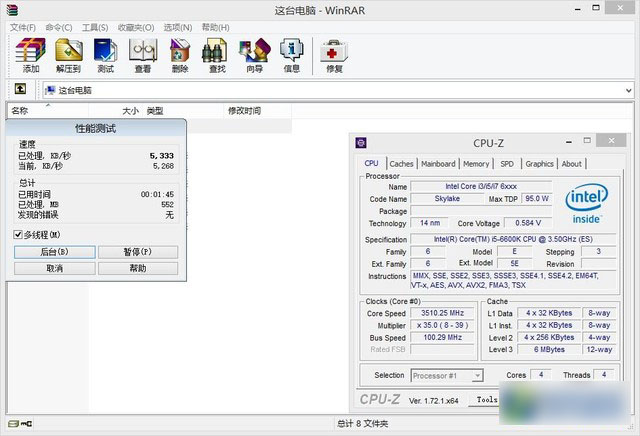Click the Level 3 12-way value
Image resolution: width=640 pixels, height=436 pixels.
pyautogui.click(x=599, y=349)
